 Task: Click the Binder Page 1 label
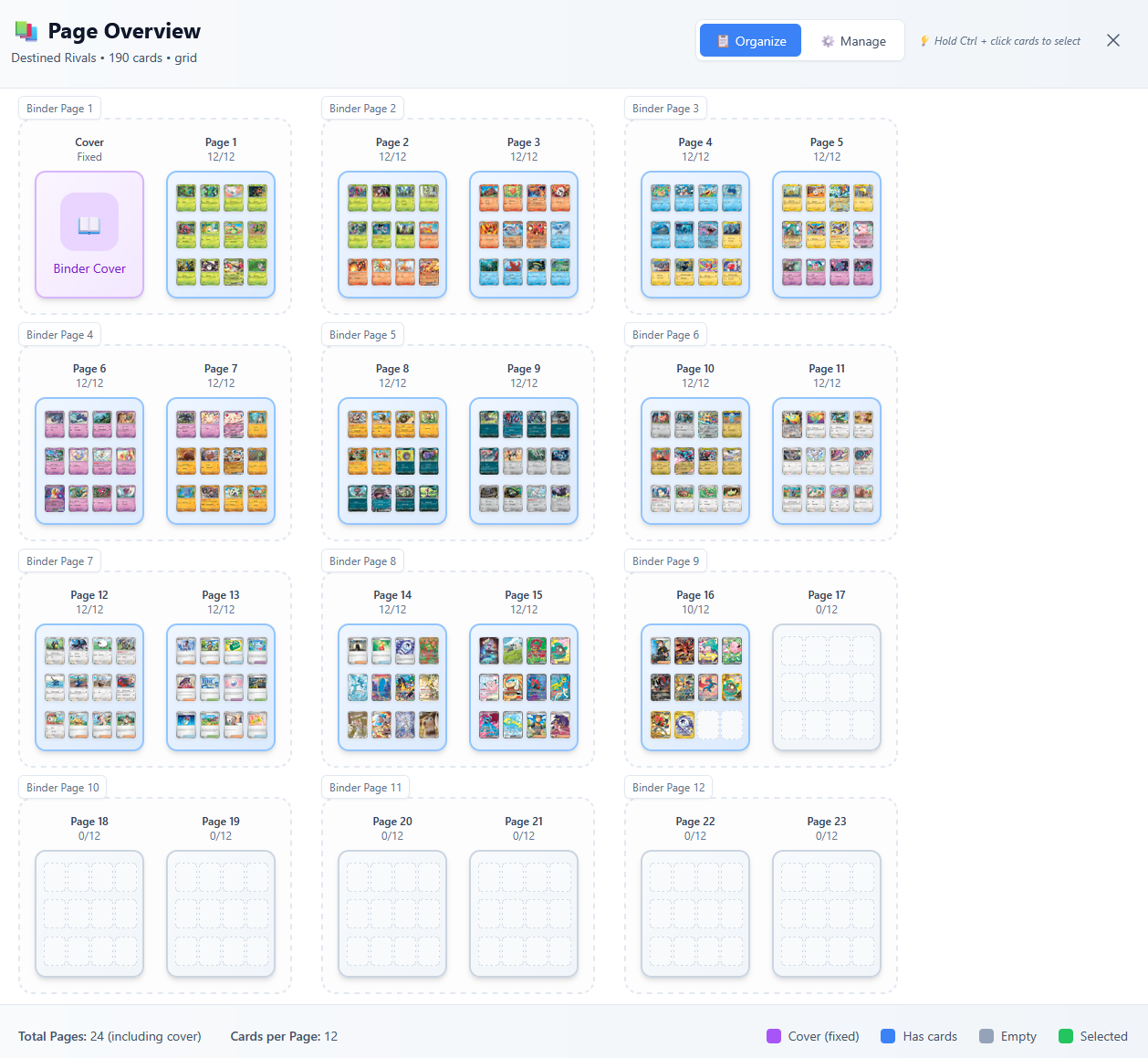click(x=59, y=108)
